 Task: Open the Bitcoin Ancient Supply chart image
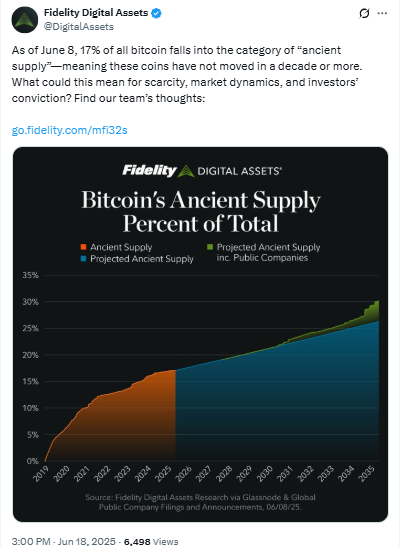coord(200,334)
